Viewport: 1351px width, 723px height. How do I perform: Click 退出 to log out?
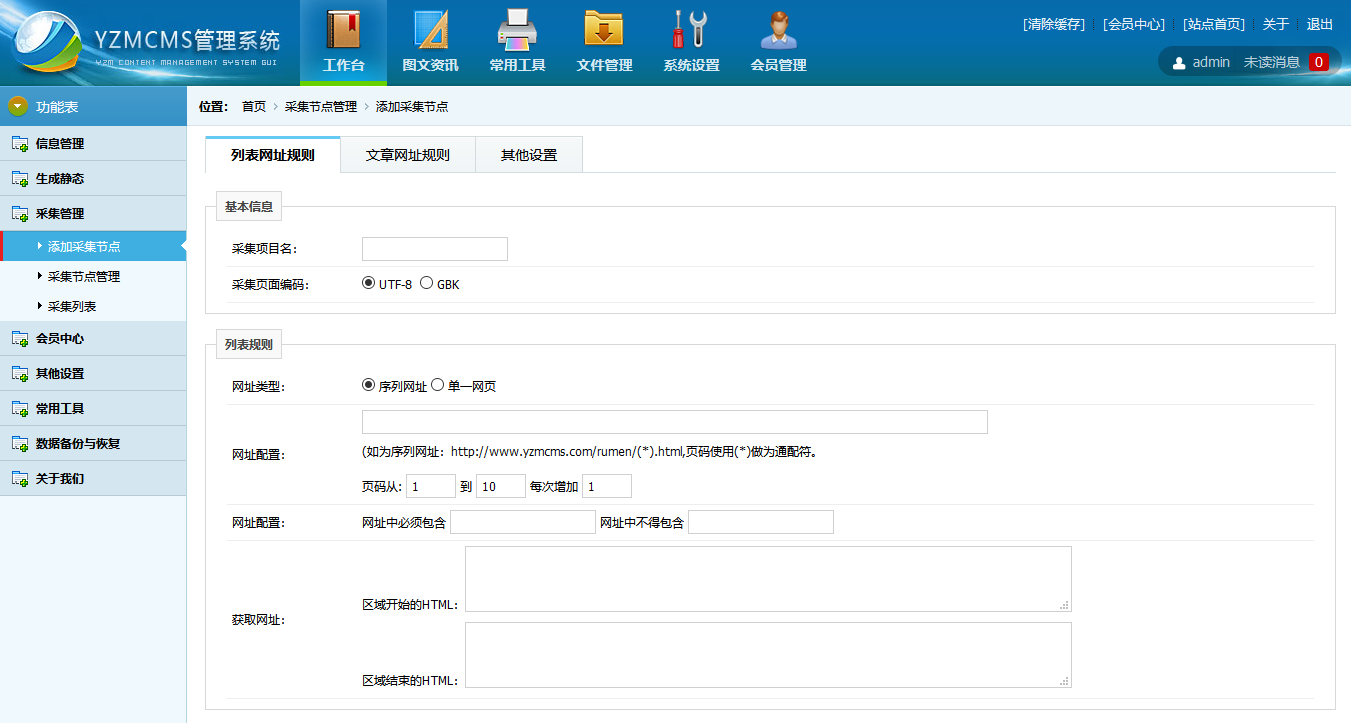1320,24
